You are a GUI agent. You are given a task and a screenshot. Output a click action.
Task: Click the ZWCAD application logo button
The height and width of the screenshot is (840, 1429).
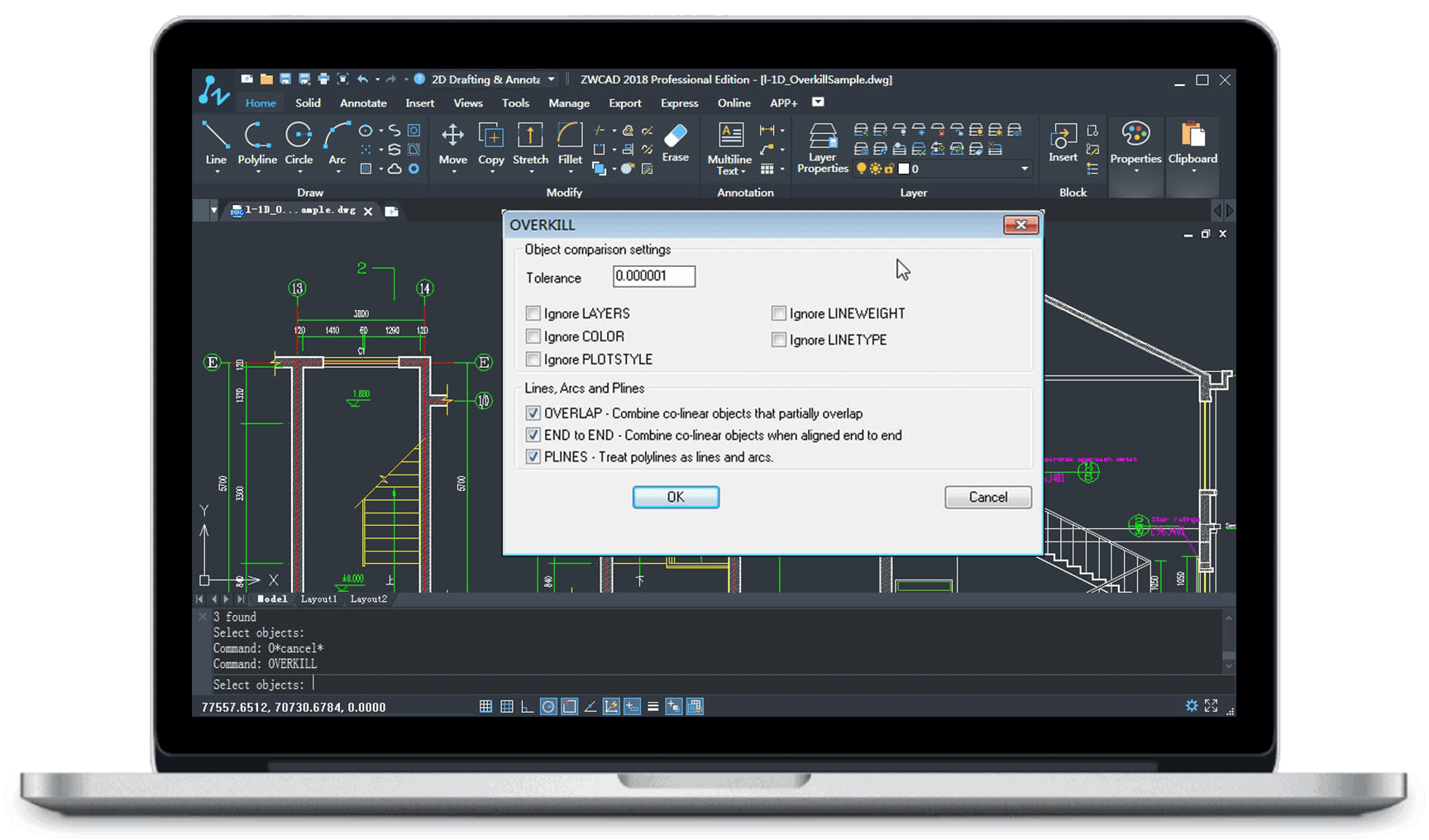[213, 89]
